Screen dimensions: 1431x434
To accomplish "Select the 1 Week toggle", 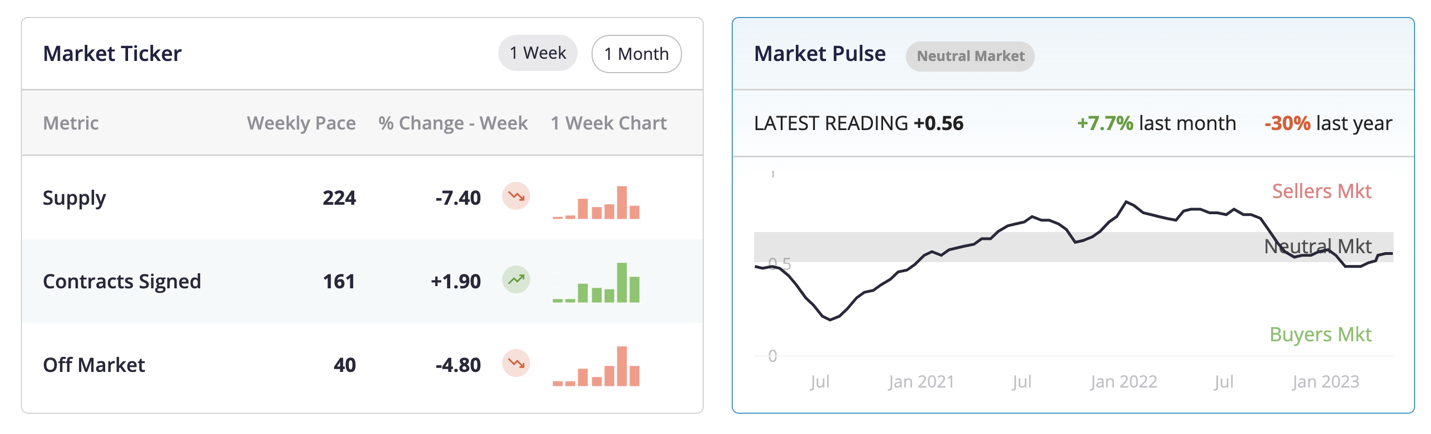I will (x=538, y=53).
